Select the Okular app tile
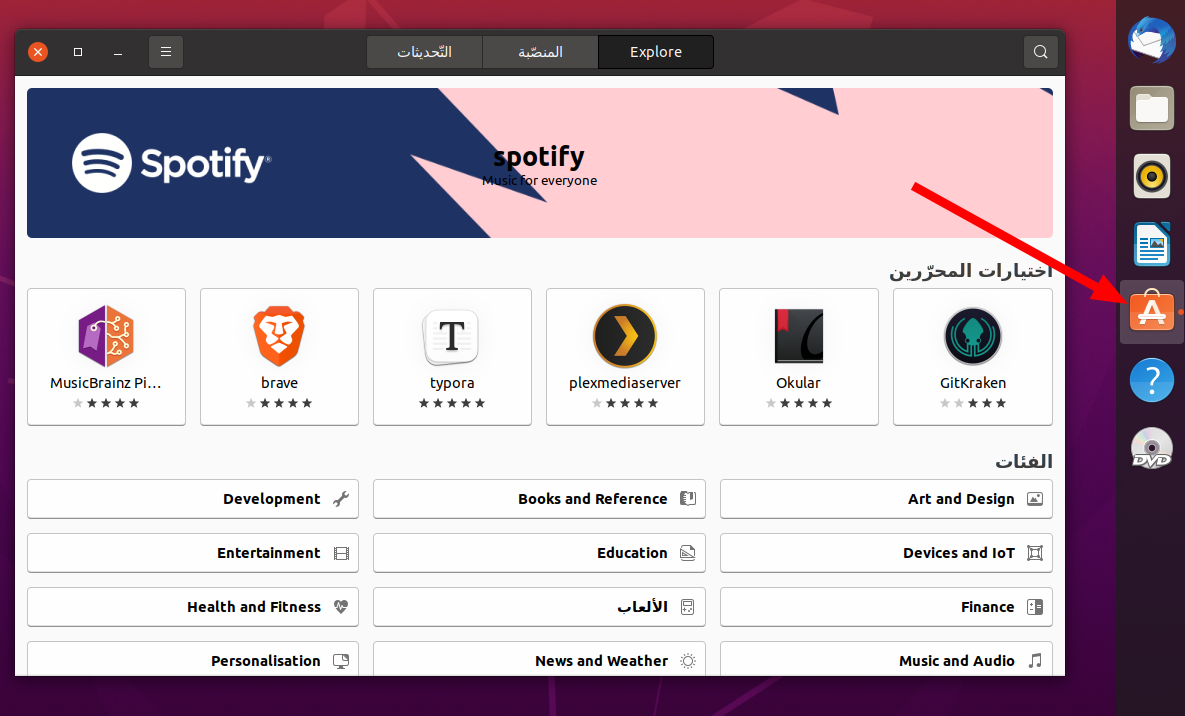 point(799,357)
